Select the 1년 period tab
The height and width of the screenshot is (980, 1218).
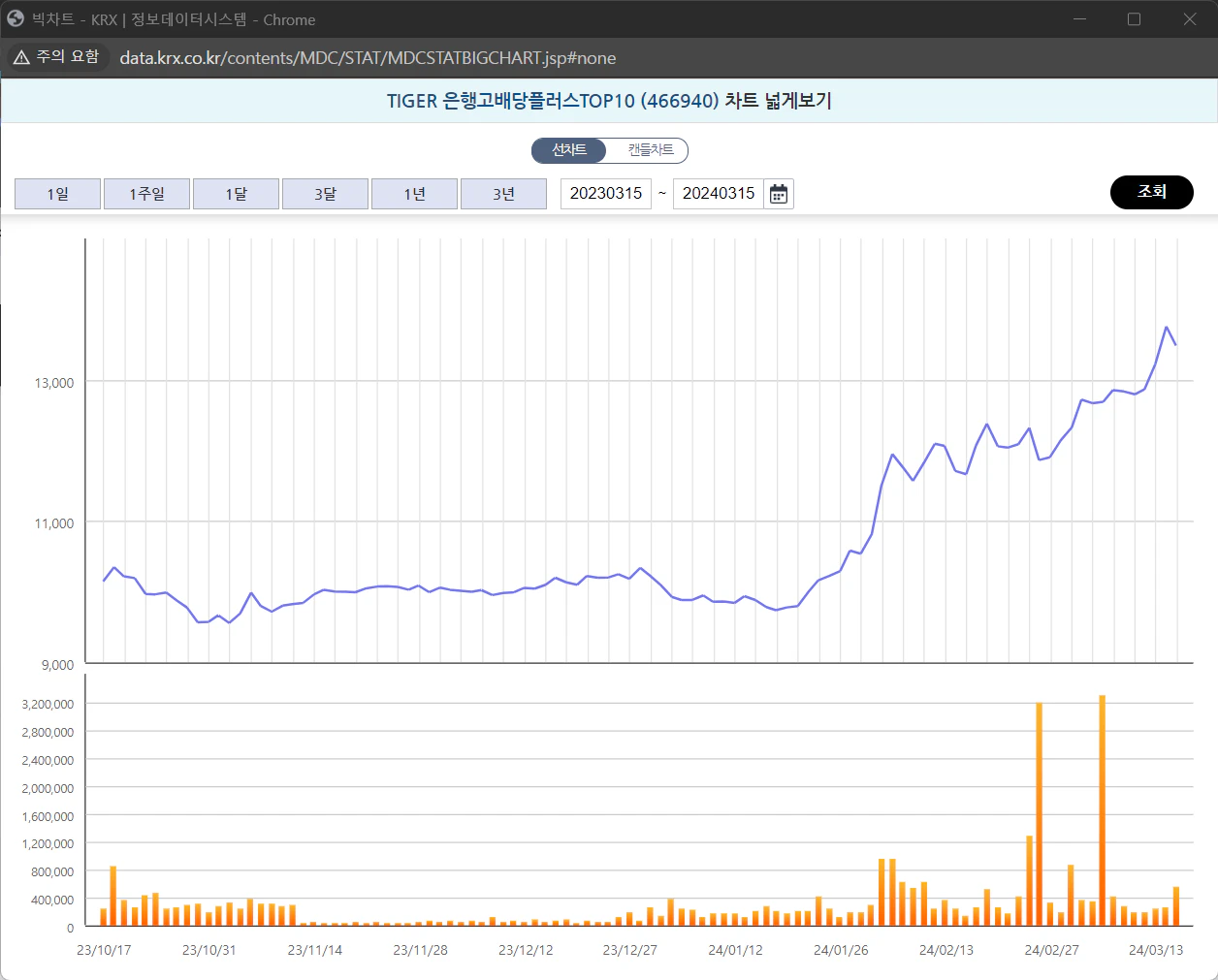[x=414, y=194]
